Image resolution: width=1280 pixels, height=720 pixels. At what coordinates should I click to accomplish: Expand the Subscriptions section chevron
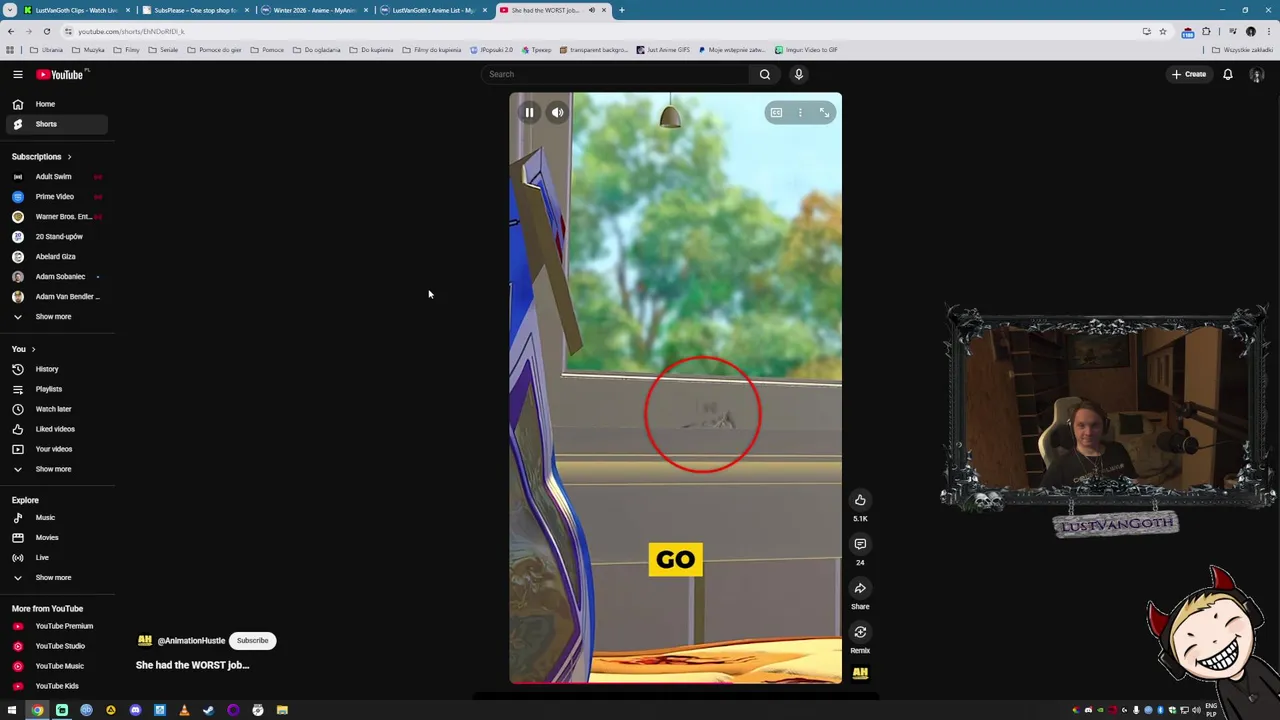click(69, 157)
